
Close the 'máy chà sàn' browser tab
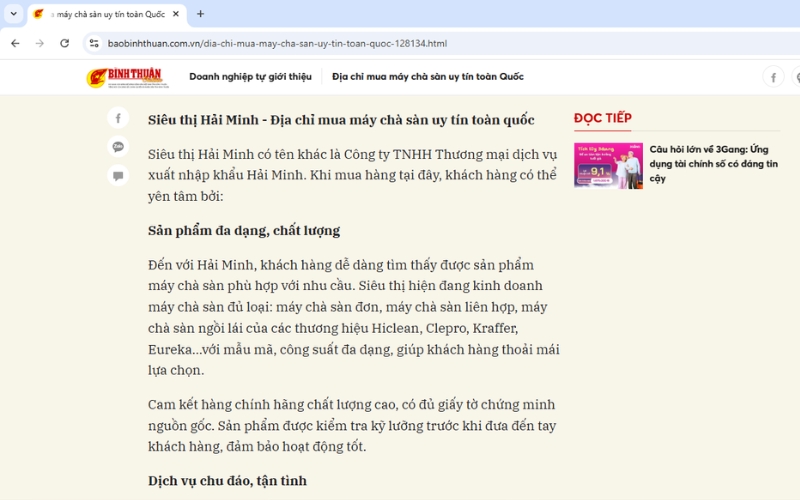tap(176, 14)
